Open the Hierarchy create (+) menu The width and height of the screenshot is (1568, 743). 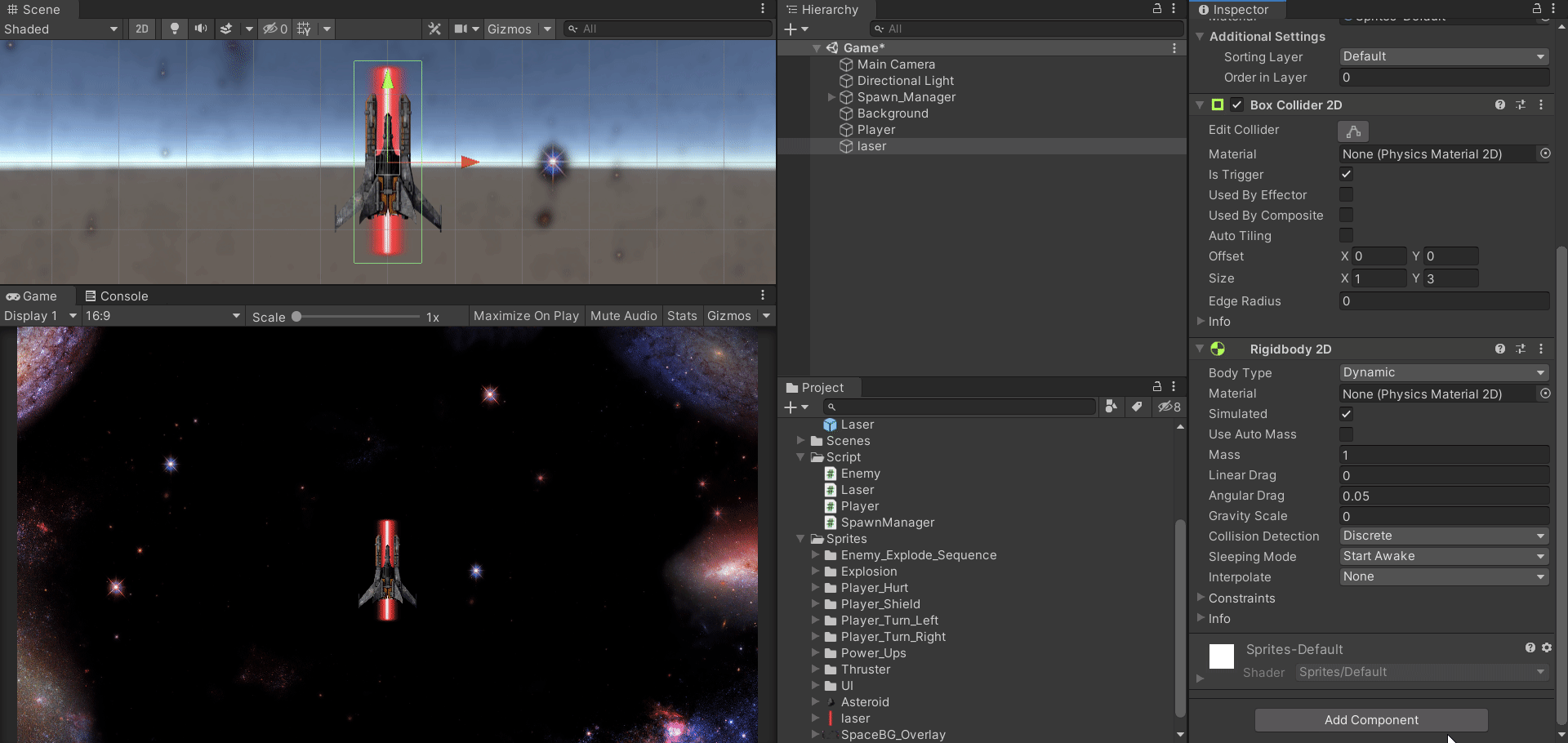pos(796,29)
